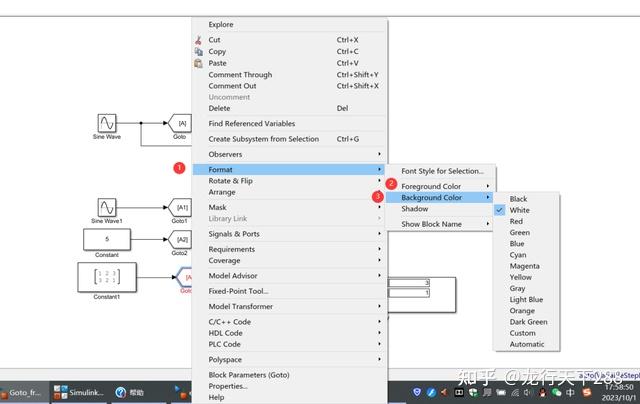Open Font Style for Selection...
The width and height of the screenshot is (640, 404).
pyautogui.click(x=441, y=171)
